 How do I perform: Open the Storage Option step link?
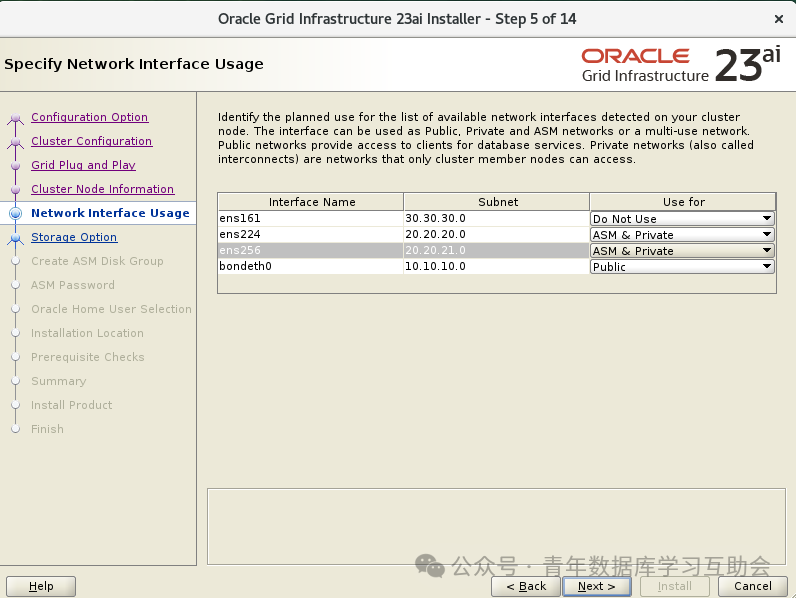[x=74, y=237]
